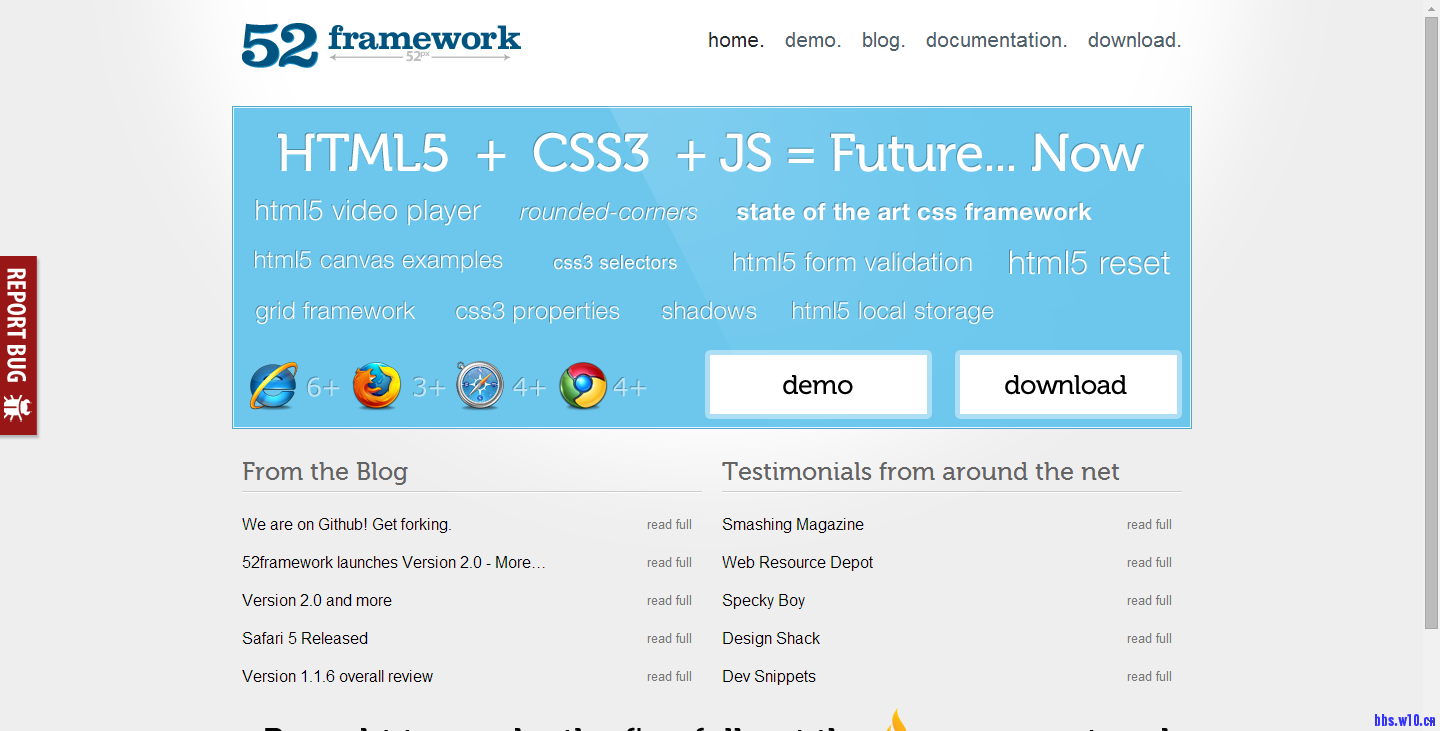Open the demo menu item
The height and width of the screenshot is (731, 1440).
[812, 41]
